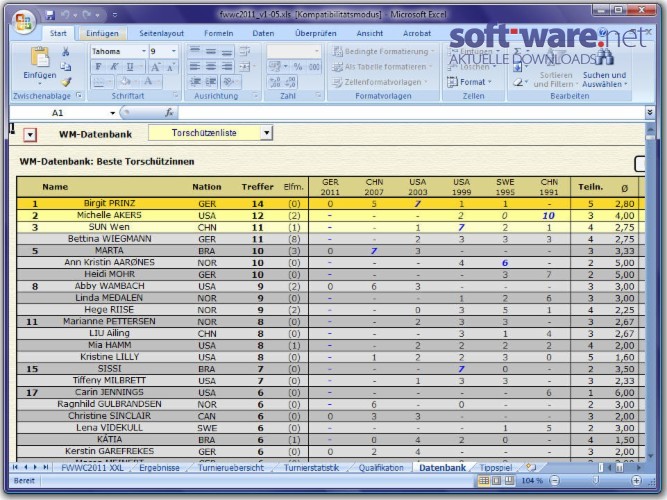Insert a new worksheet via tab icon
Image resolution: width=667 pixels, height=500 pixels.
pyautogui.click(x=530, y=467)
